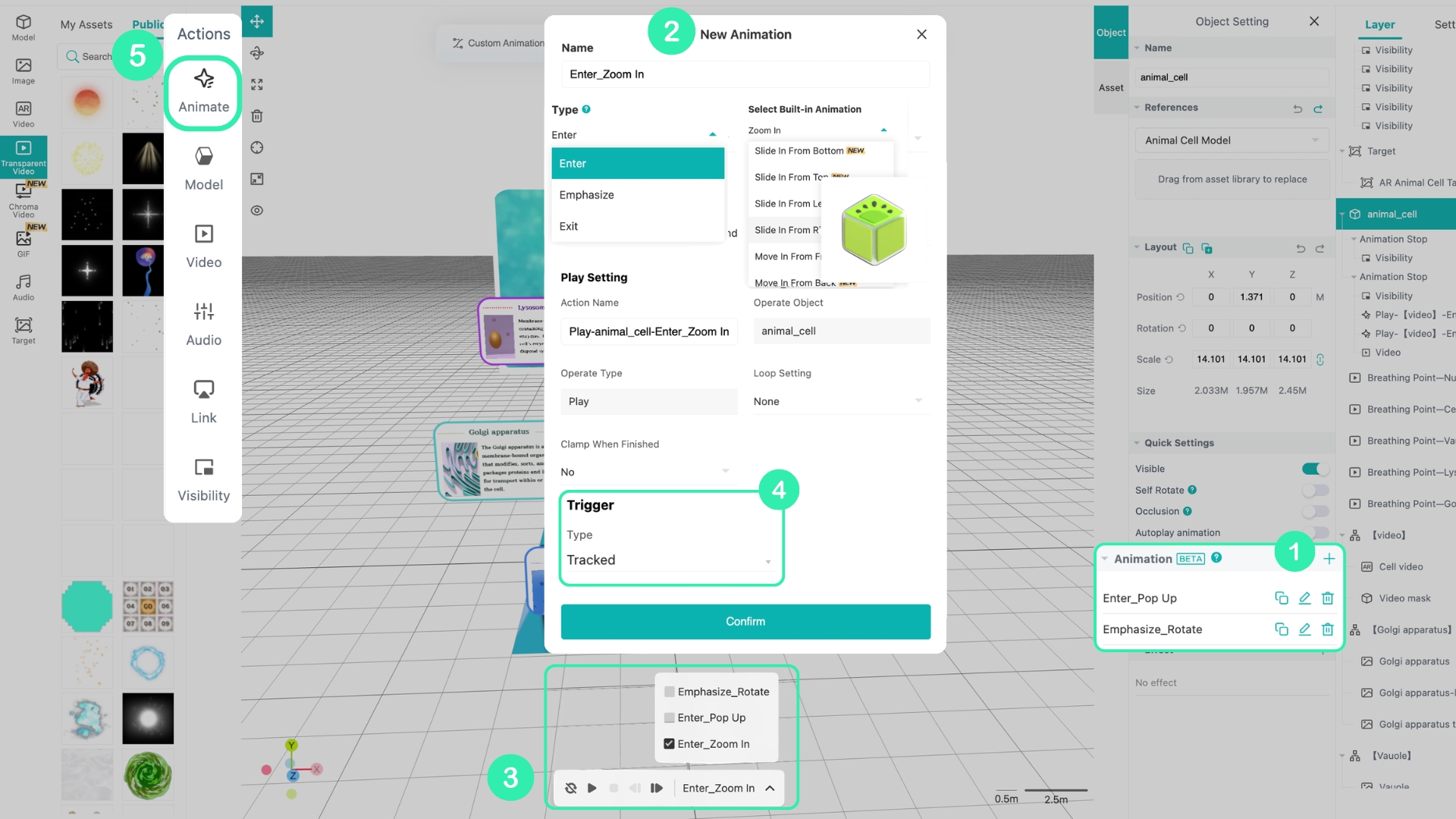This screenshot has width=1456, height=819.
Task: Click the eye preview tool in viewport toolbar
Action: [x=257, y=210]
